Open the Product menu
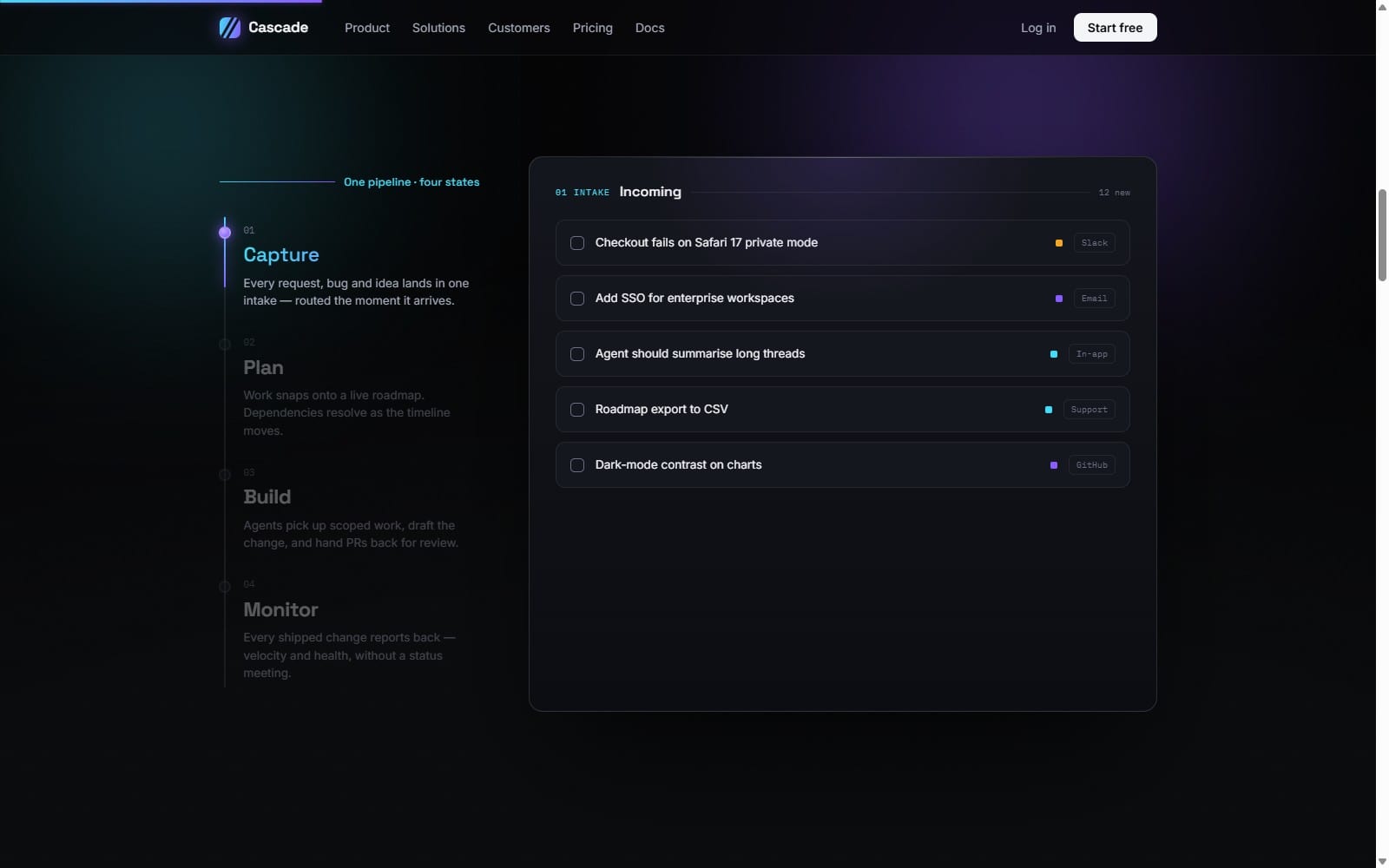 [367, 28]
